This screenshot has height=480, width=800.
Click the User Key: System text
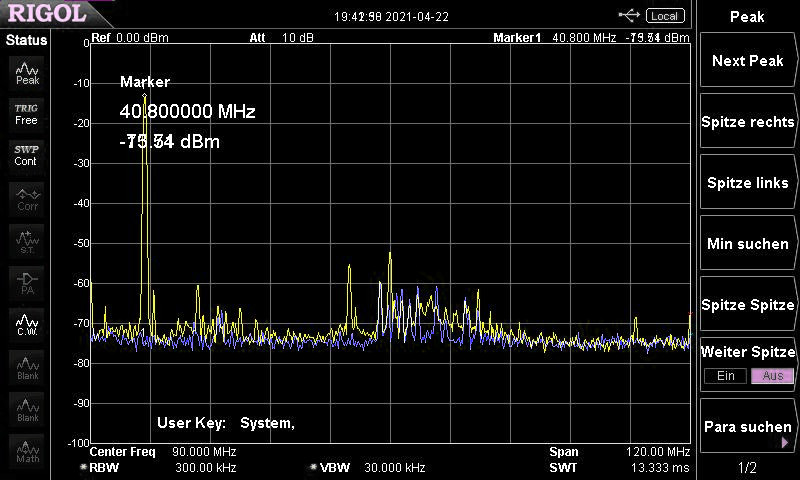(x=226, y=423)
